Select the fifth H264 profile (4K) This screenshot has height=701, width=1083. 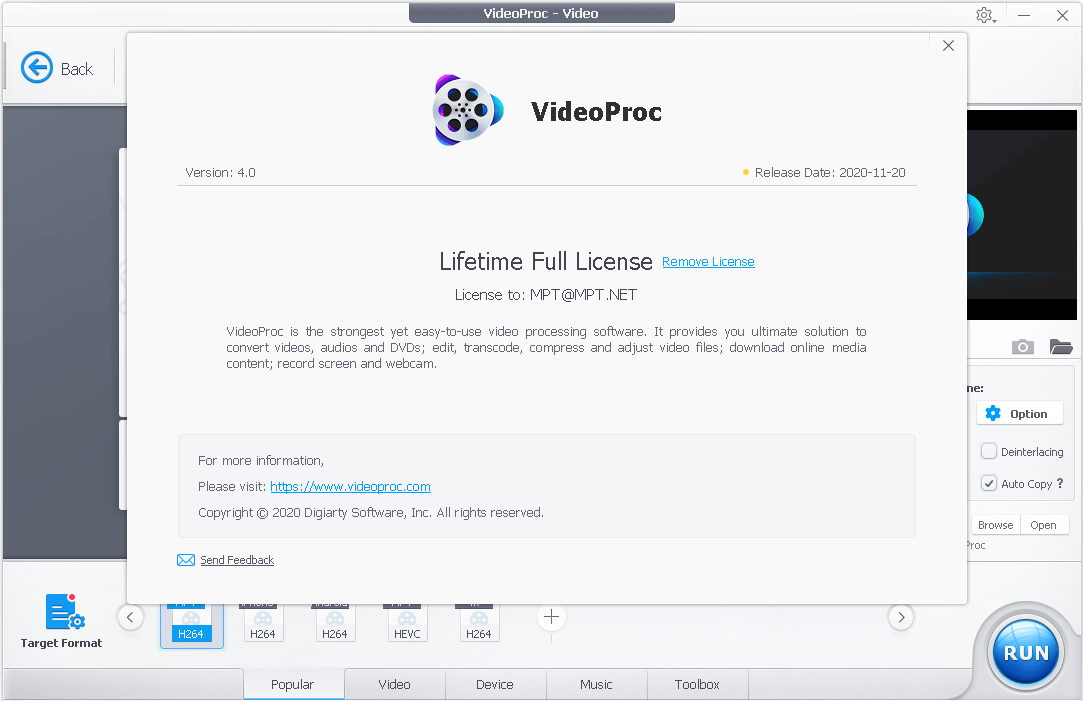[478, 623]
